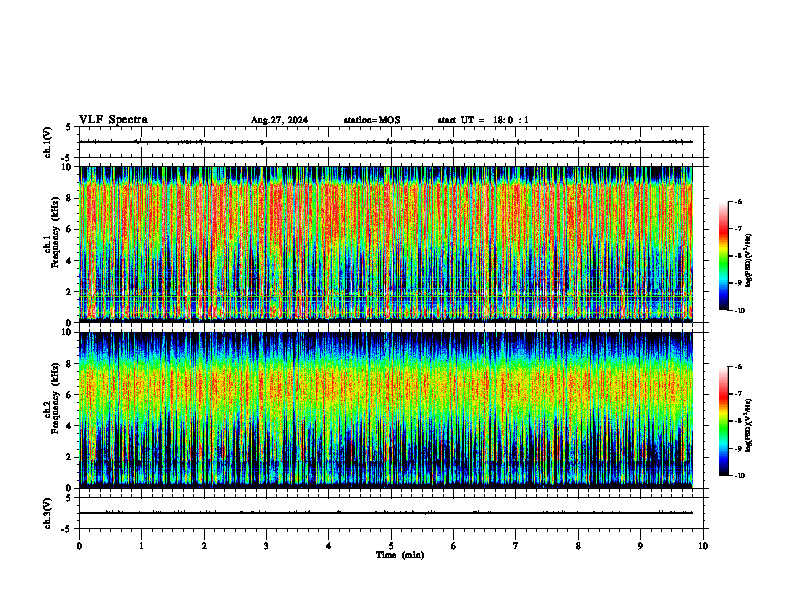Screen dimensions: 792x612
Task: Click the "ch.3(V)" axis label at bottom
Action: [x=48, y=514]
